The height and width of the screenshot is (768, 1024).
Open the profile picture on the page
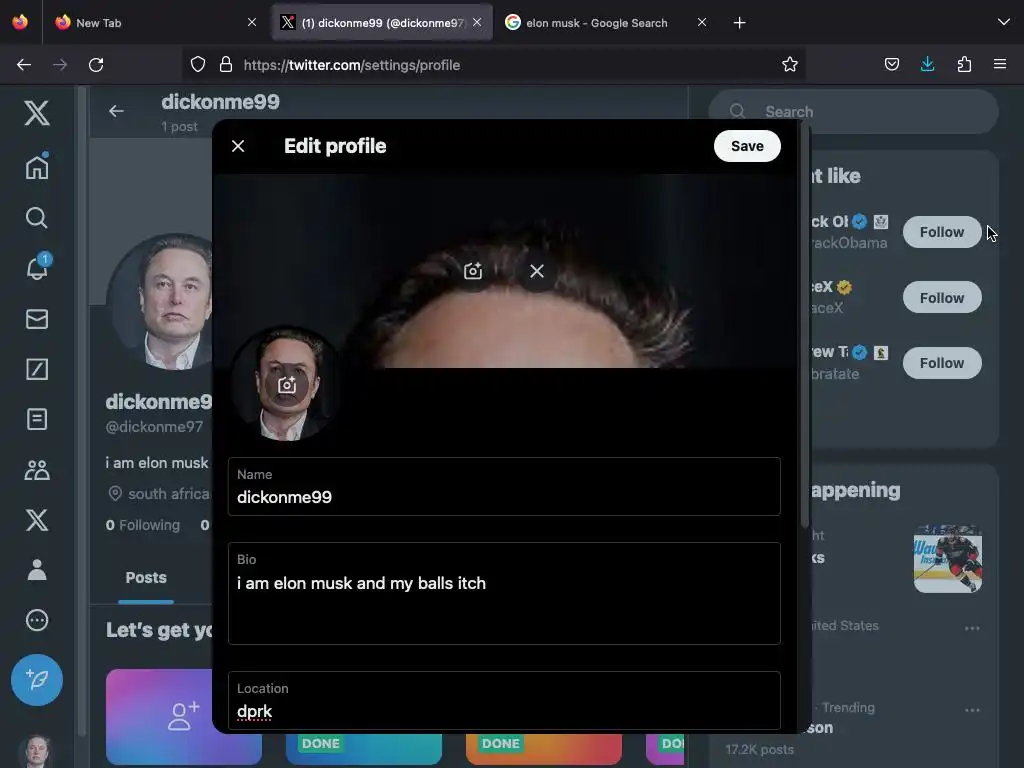pos(160,302)
